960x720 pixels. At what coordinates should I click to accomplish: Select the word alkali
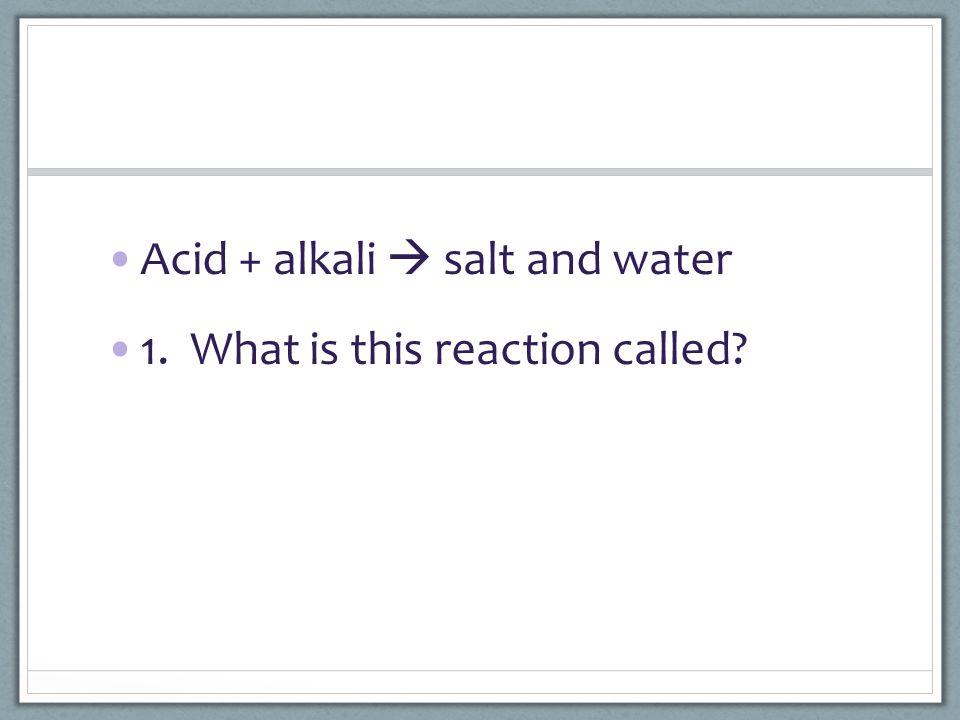[x=324, y=258]
